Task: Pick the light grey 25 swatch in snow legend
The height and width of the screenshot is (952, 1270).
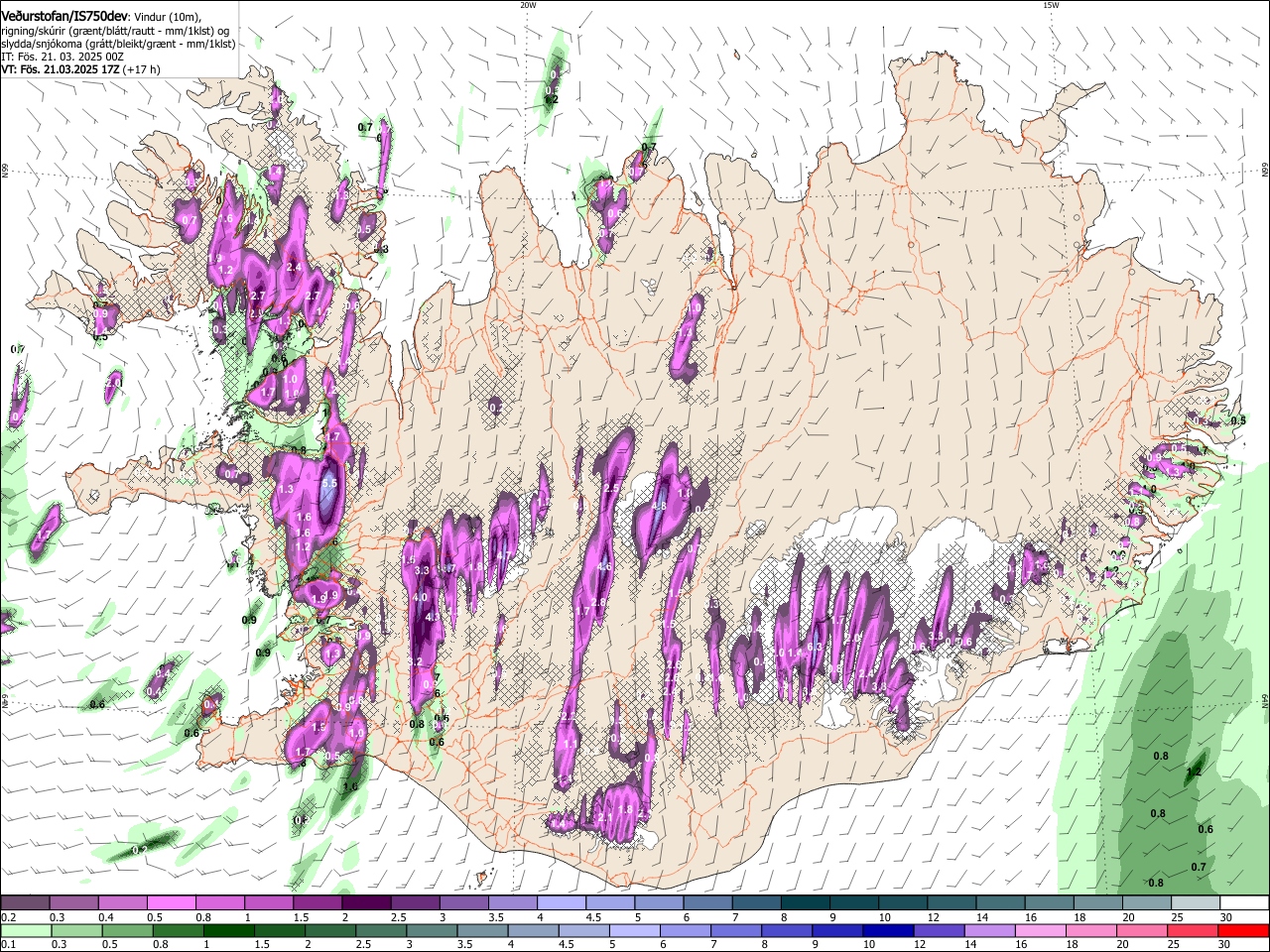Action: pos(1197,902)
